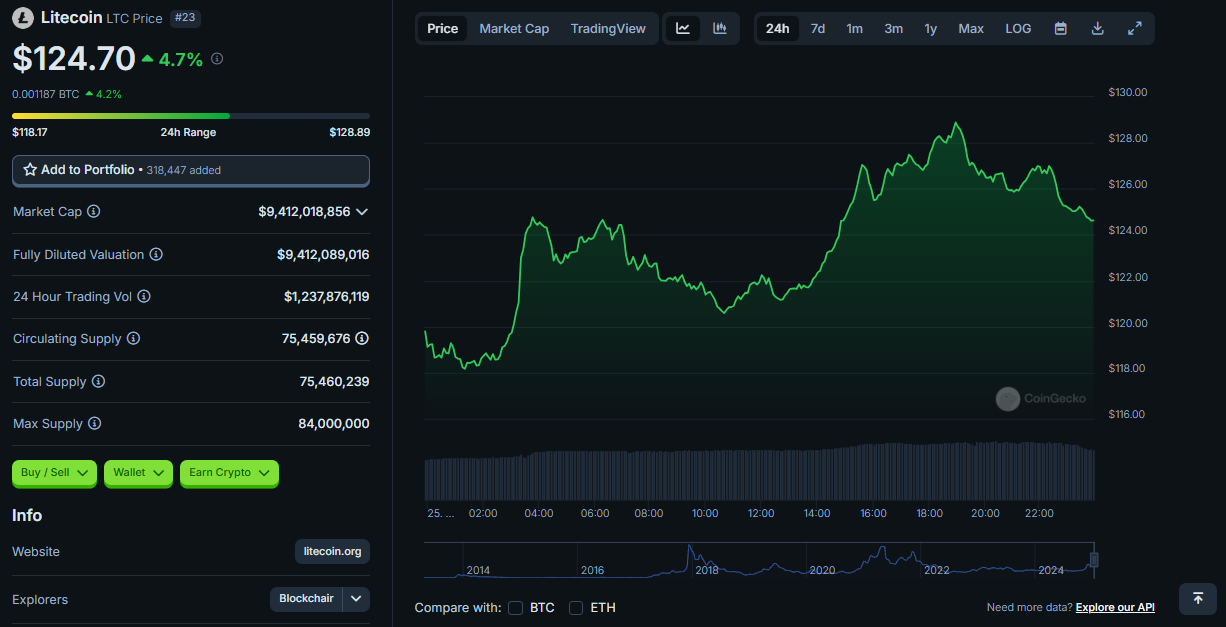Show Total Supply info icon

click(99, 382)
